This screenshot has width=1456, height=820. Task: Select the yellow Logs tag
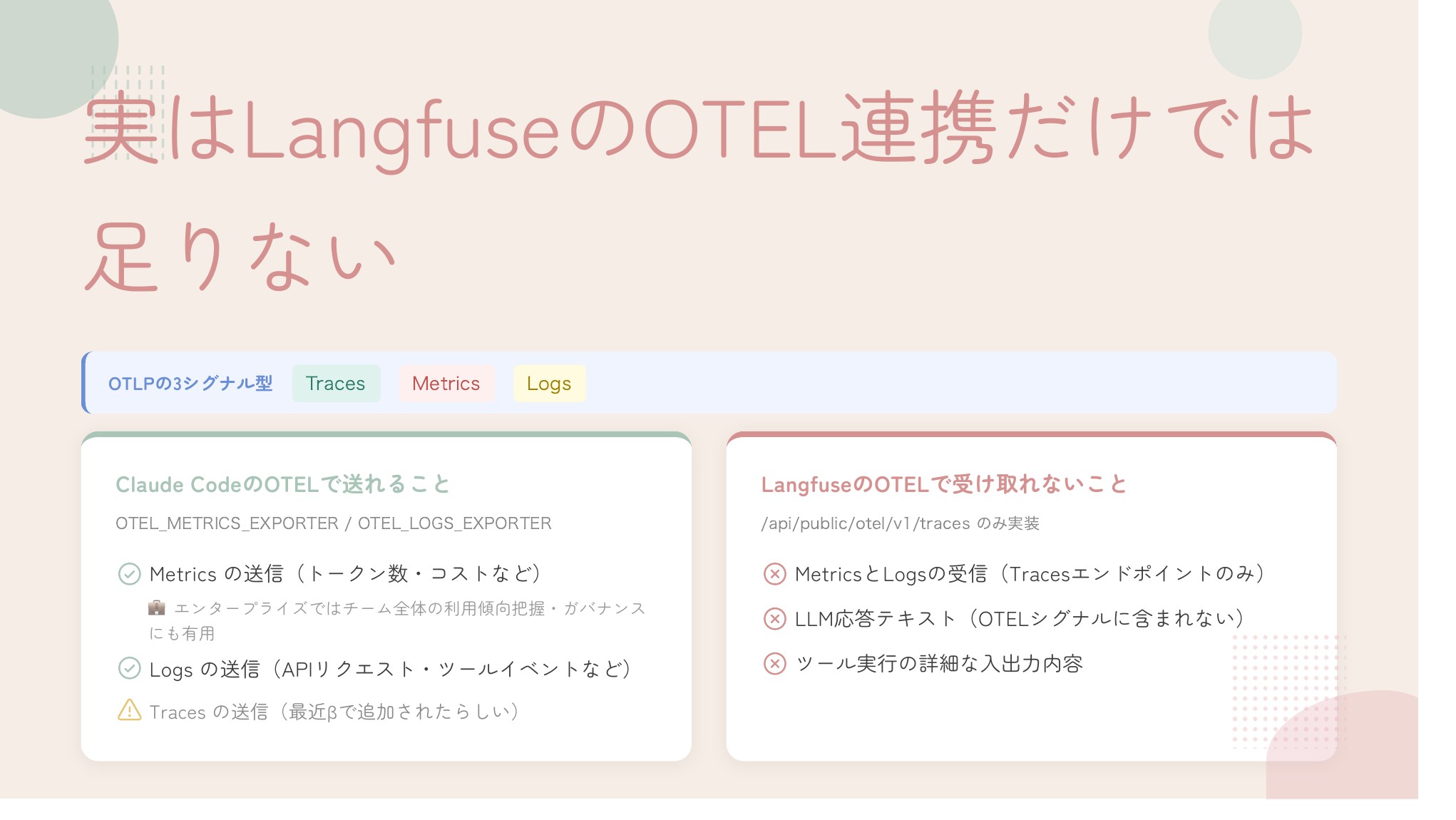click(x=549, y=384)
